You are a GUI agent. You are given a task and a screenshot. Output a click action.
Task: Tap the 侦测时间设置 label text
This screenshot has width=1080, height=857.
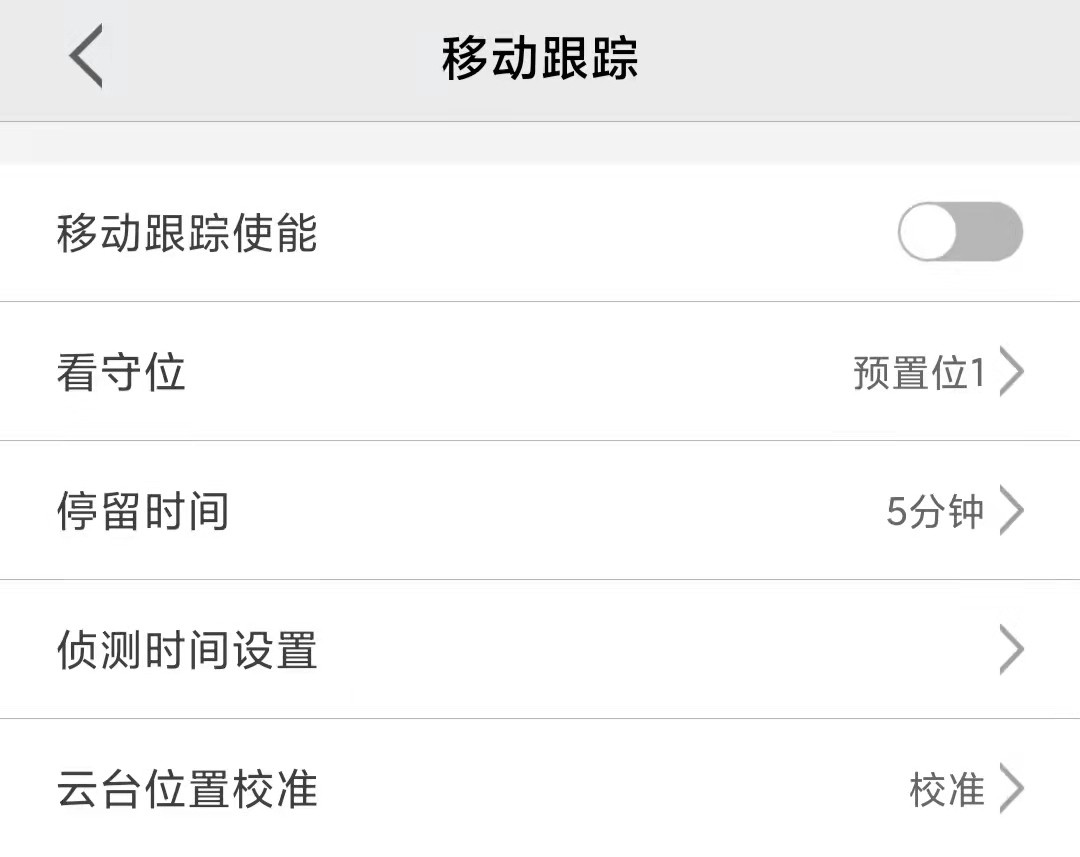click(x=187, y=650)
